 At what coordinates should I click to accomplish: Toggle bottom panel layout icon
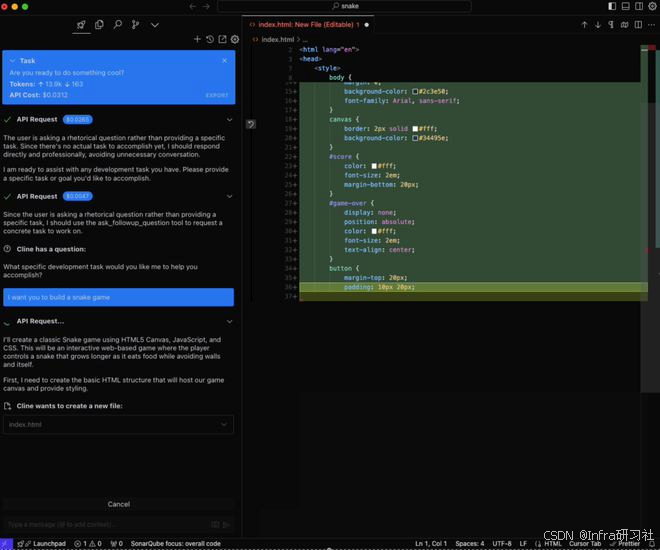coord(625,6)
